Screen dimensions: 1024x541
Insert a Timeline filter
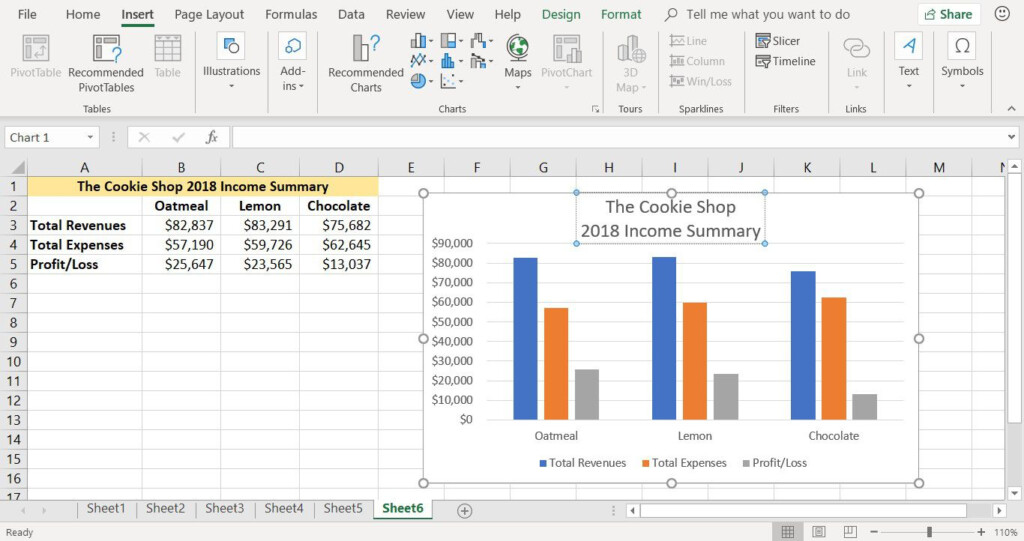pyautogui.click(x=785, y=61)
